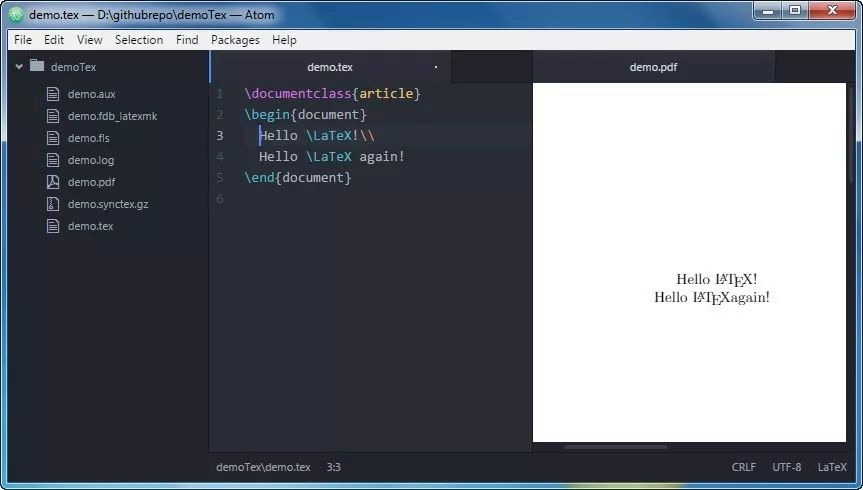Click the Atom logo in the title bar

(17, 14)
